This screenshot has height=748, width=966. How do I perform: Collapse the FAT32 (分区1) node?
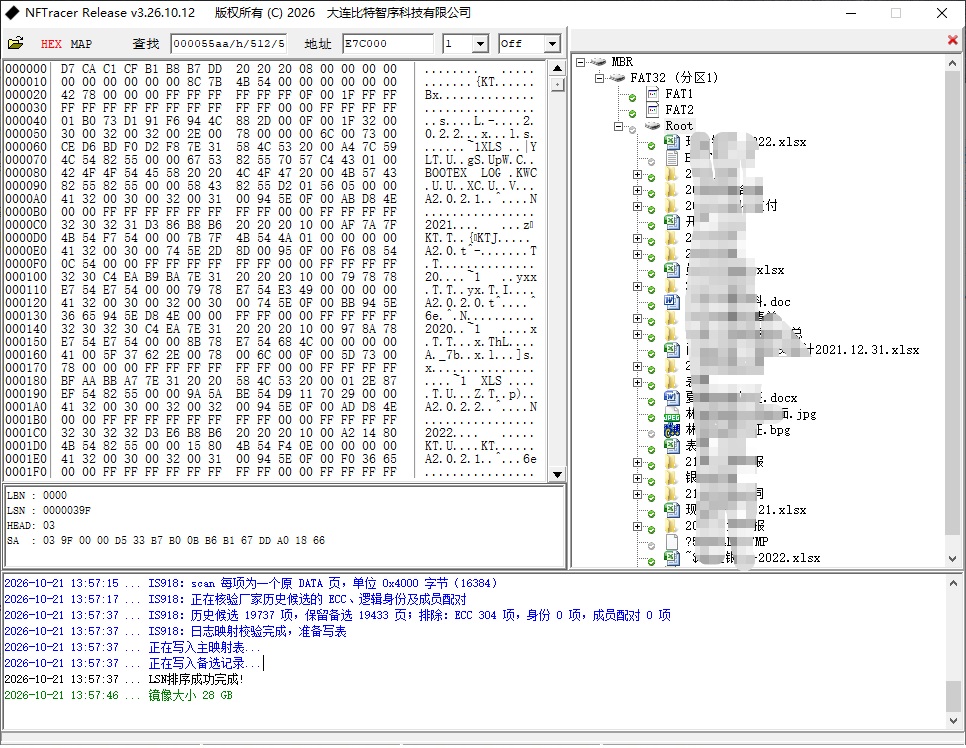(x=599, y=78)
